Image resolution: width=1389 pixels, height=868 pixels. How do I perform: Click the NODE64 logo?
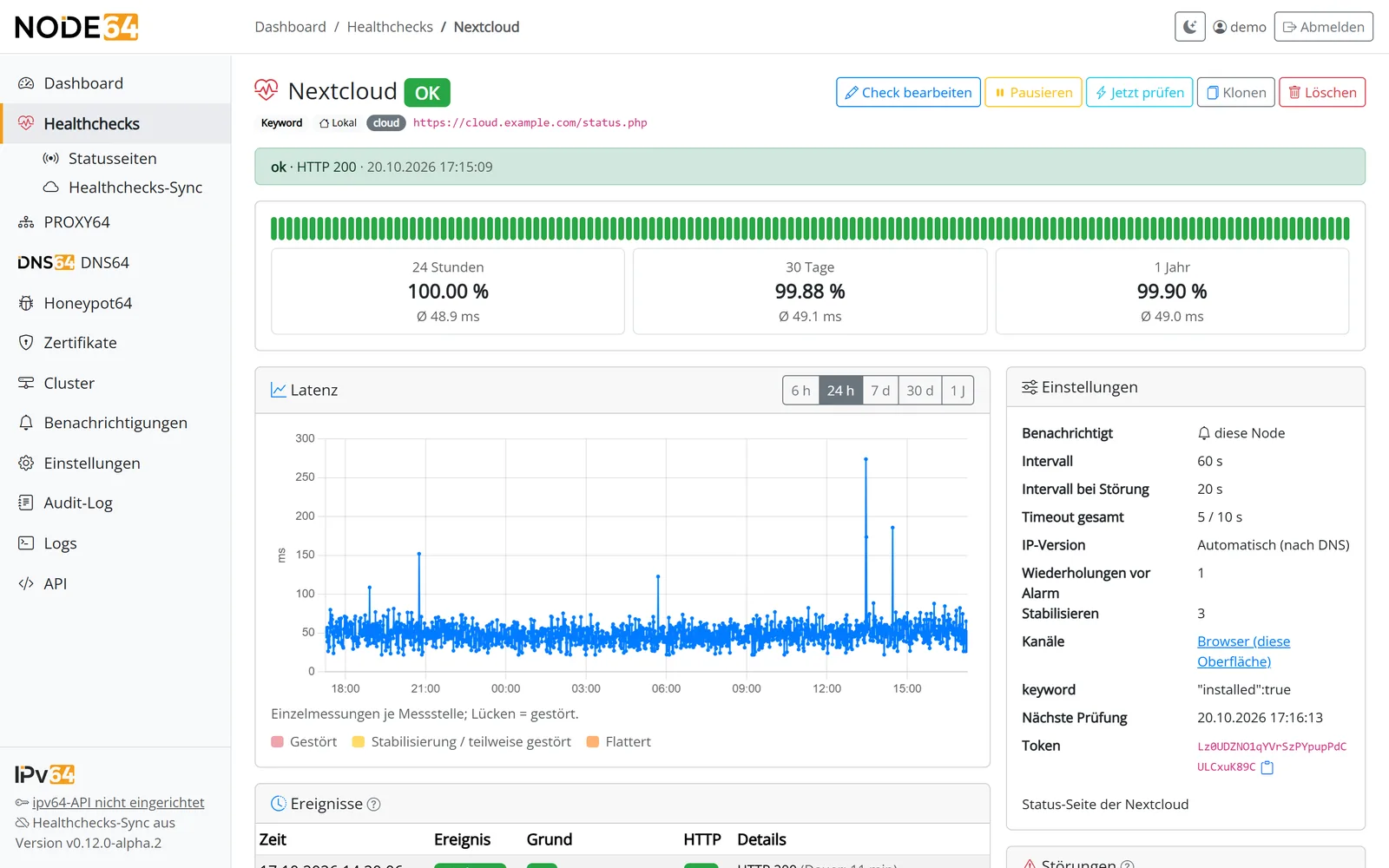[x=76, y=27]
